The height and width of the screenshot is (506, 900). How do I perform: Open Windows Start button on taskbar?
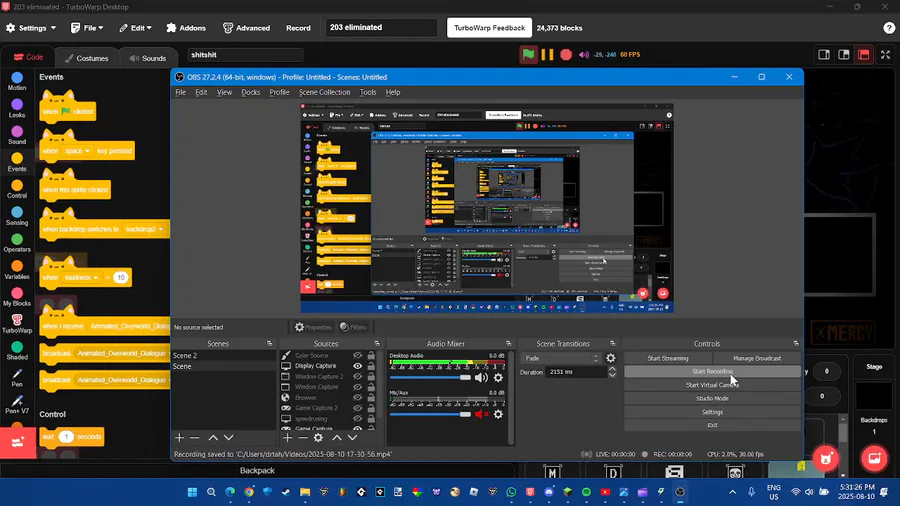pyautogui.click(x=192, y=492)
